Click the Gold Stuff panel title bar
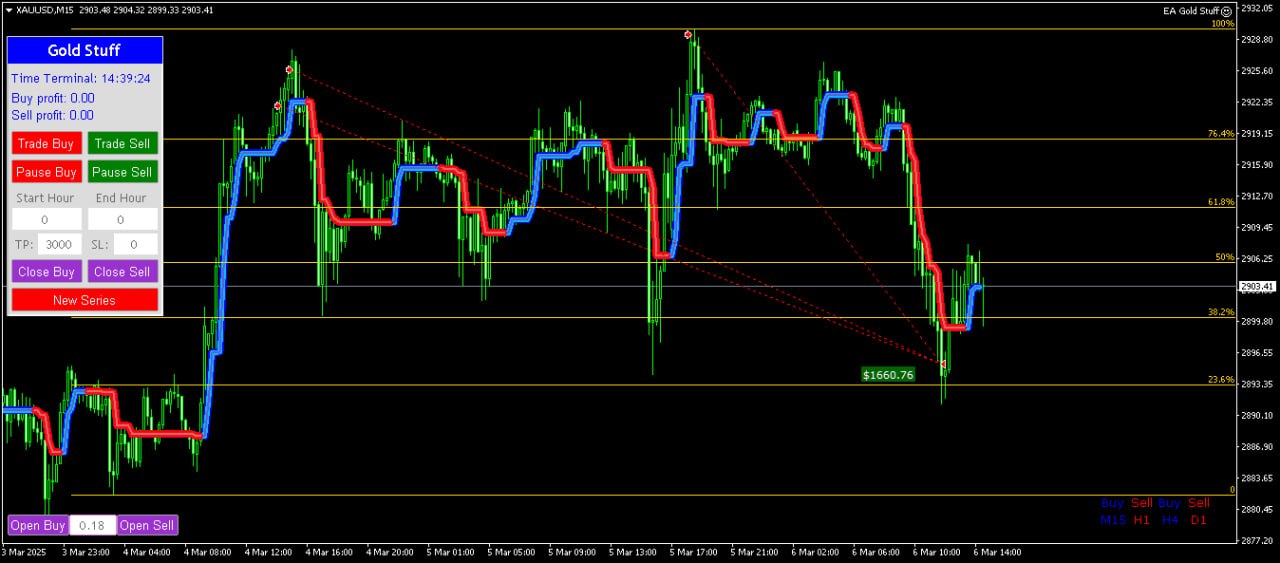 [x=85, y=50]
